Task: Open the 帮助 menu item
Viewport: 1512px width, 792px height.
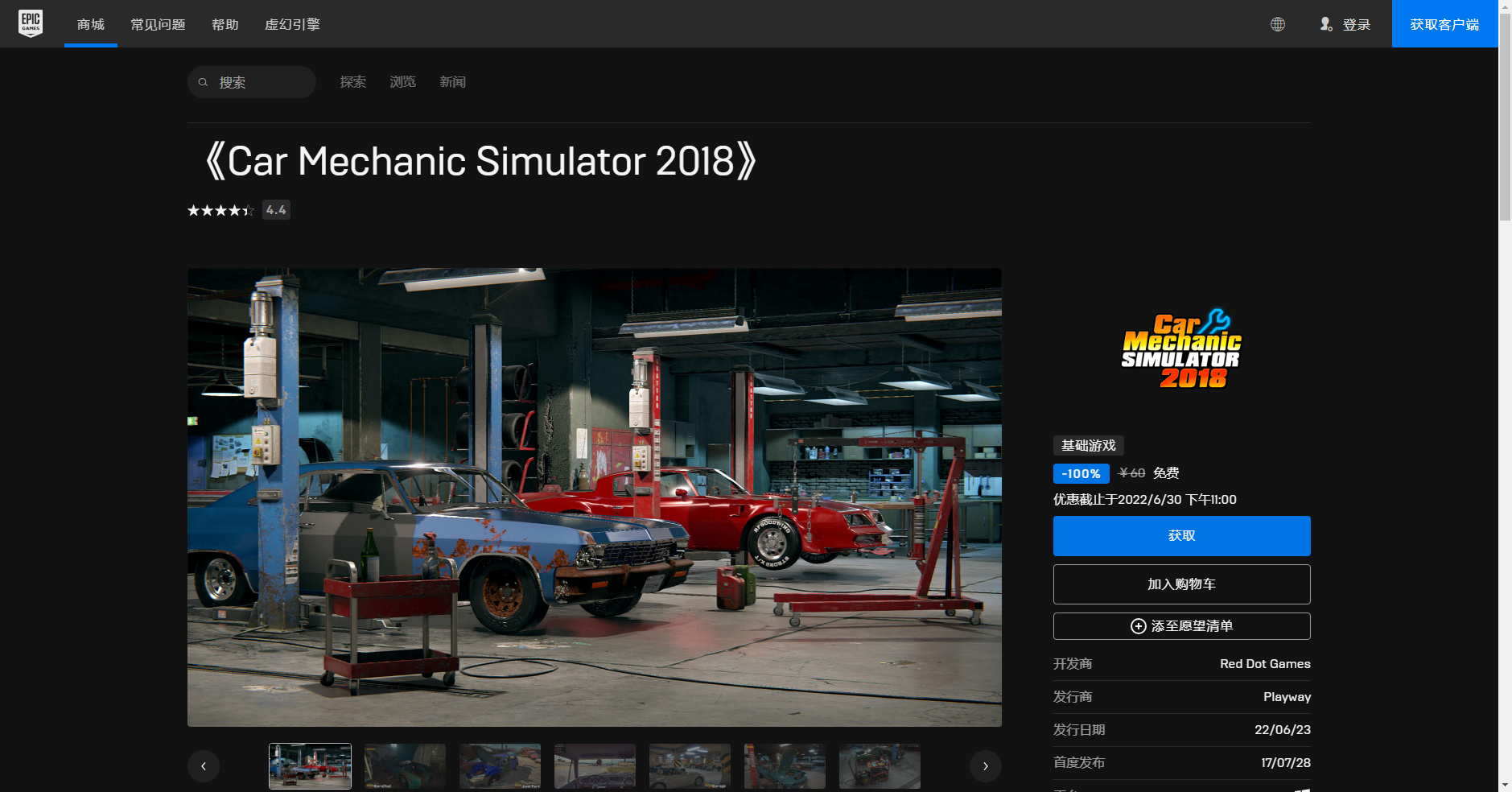Action: pyautogui.click(x=225, y=24)
